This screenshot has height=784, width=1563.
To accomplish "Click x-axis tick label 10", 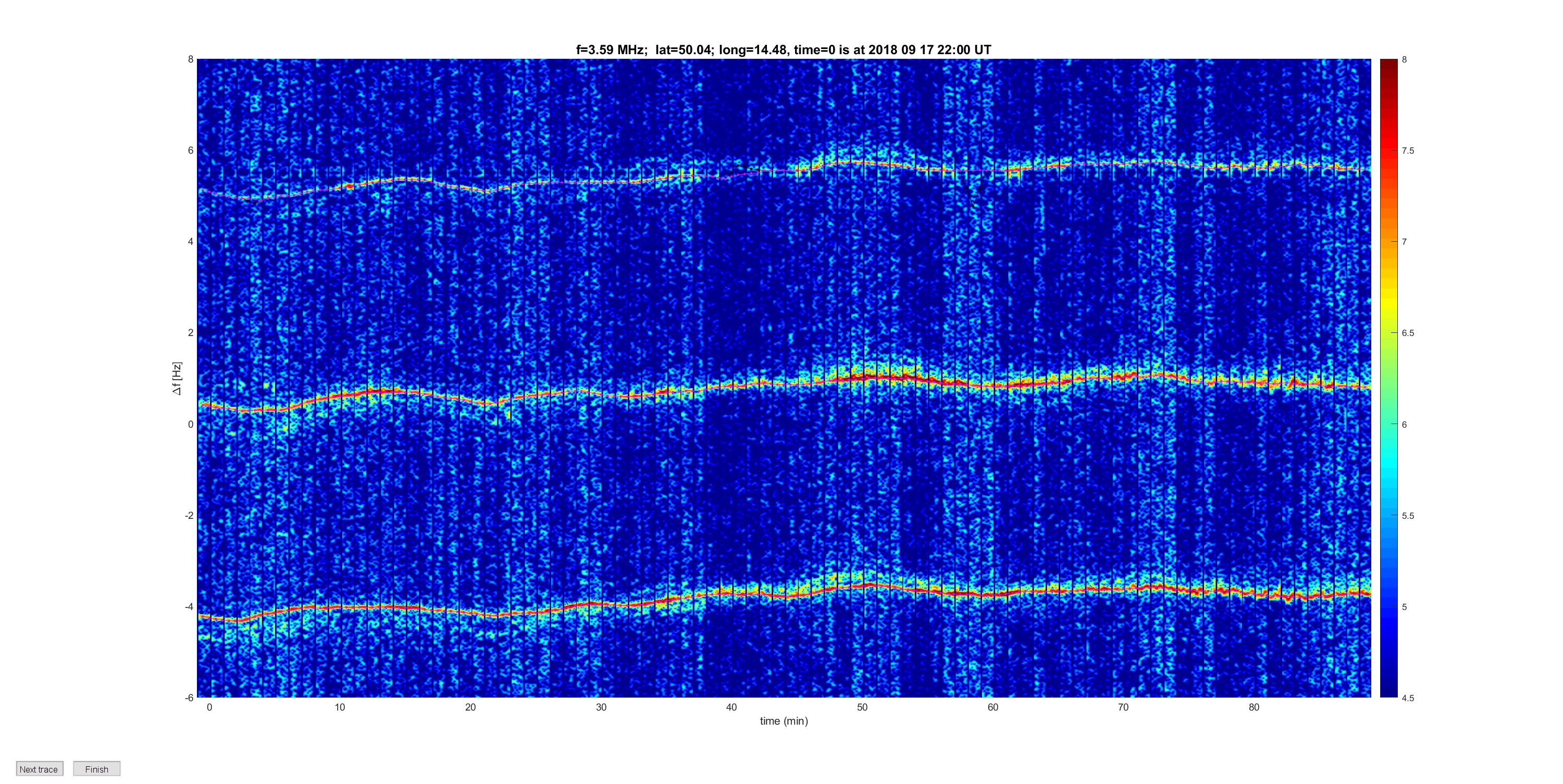I will 340,707.
